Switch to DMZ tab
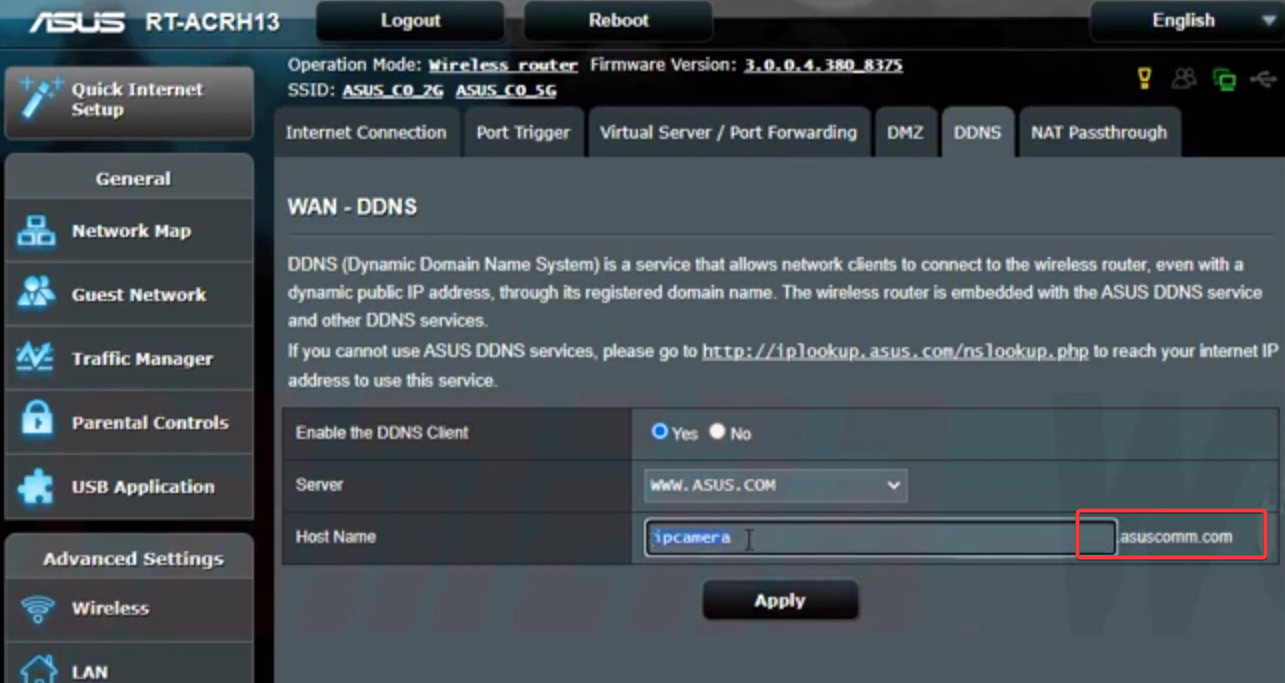1285x683 pixels. pos(905,133)
